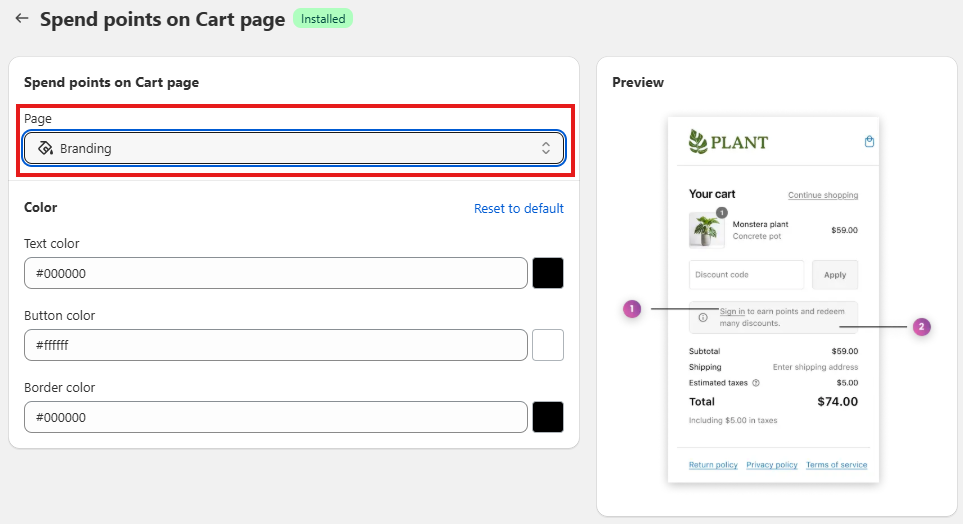This screenshot has height=524, width=963.
Task: Open the Page dropdown showing Branding
Action: [x=294, y=148]
